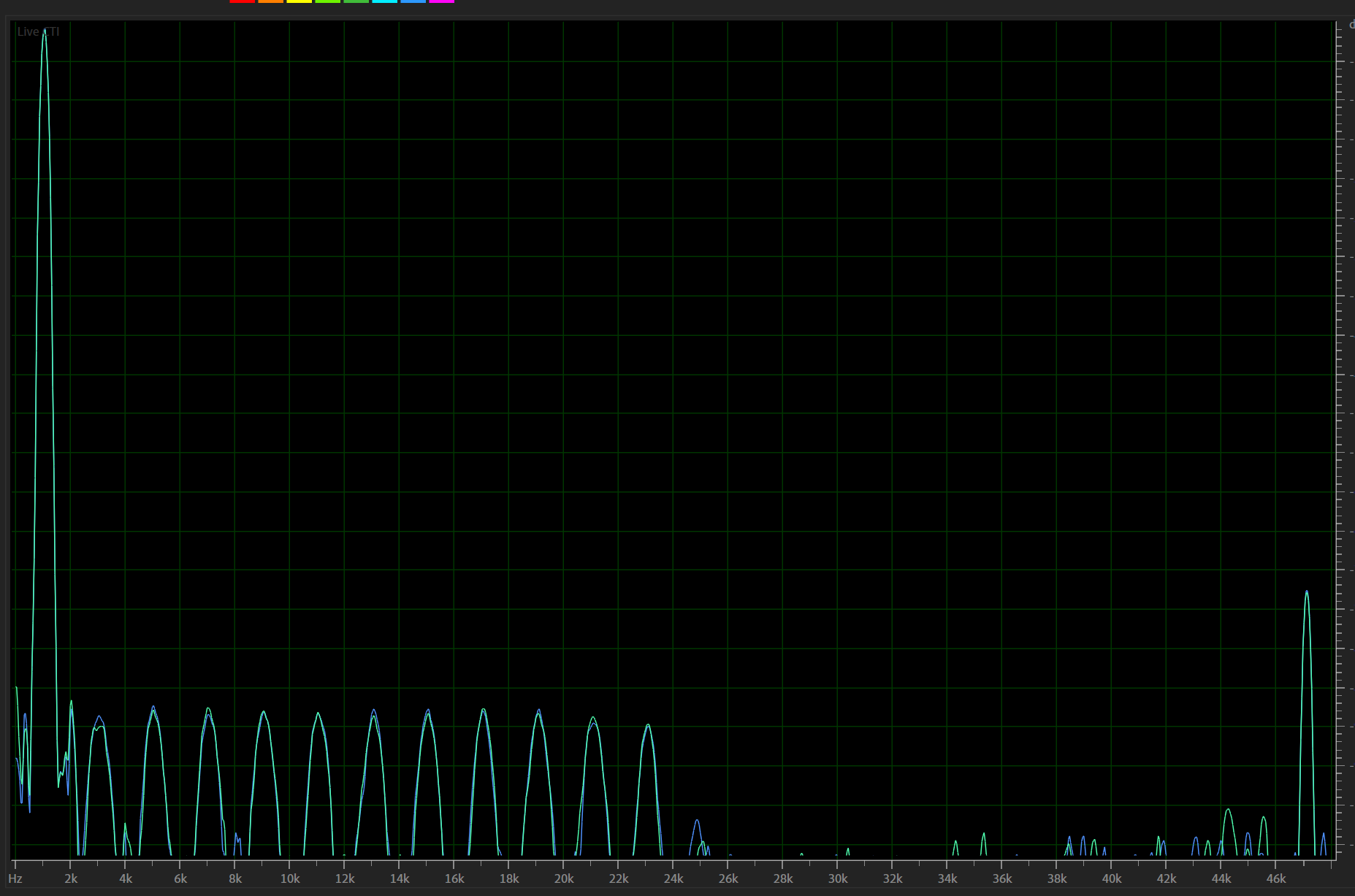Click the "24k" frequency axis label
1355x896 pixels.
pyautogui.click(x=673, y=878)
